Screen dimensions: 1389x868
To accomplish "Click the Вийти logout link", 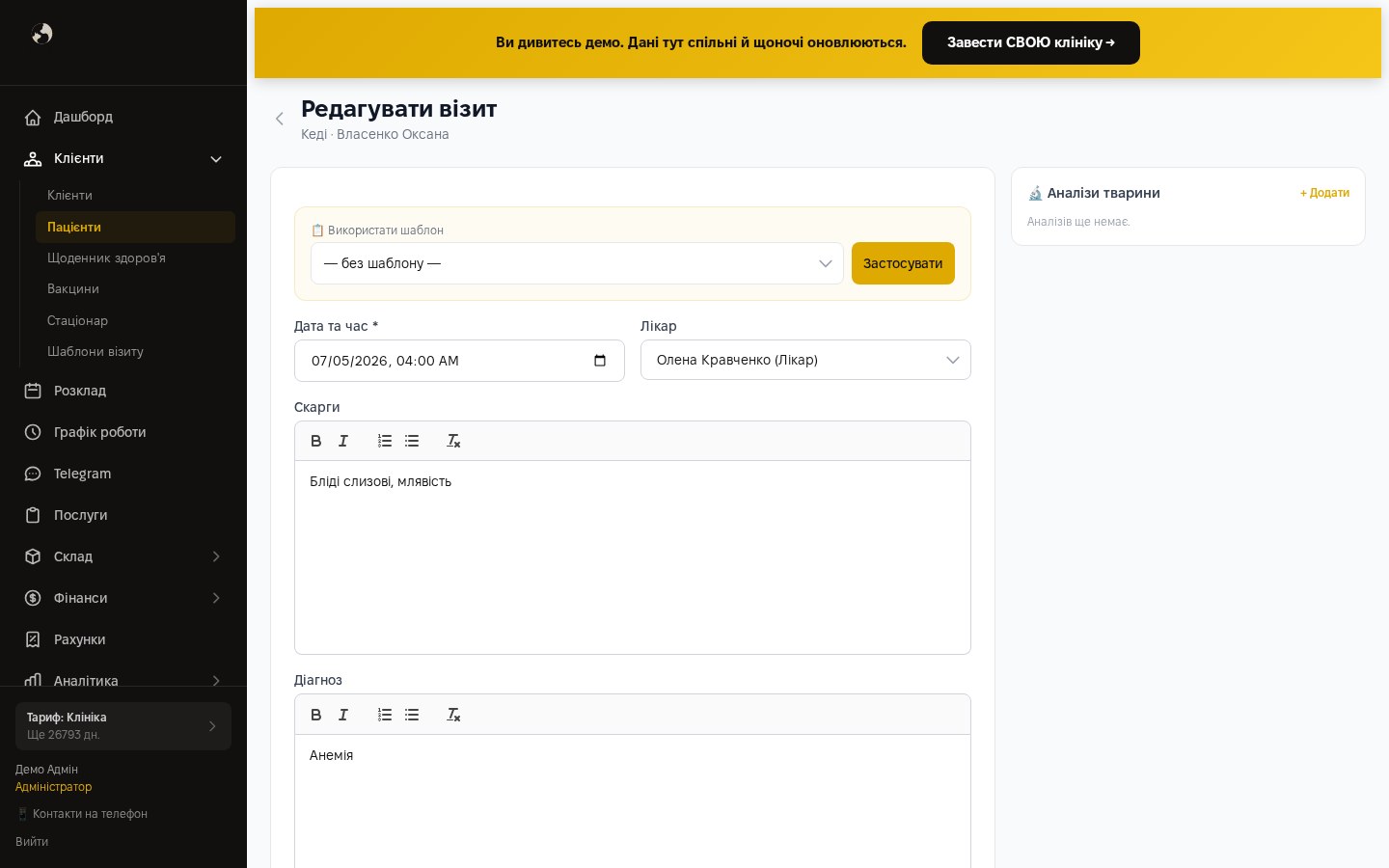I will [x=32, y=842].
